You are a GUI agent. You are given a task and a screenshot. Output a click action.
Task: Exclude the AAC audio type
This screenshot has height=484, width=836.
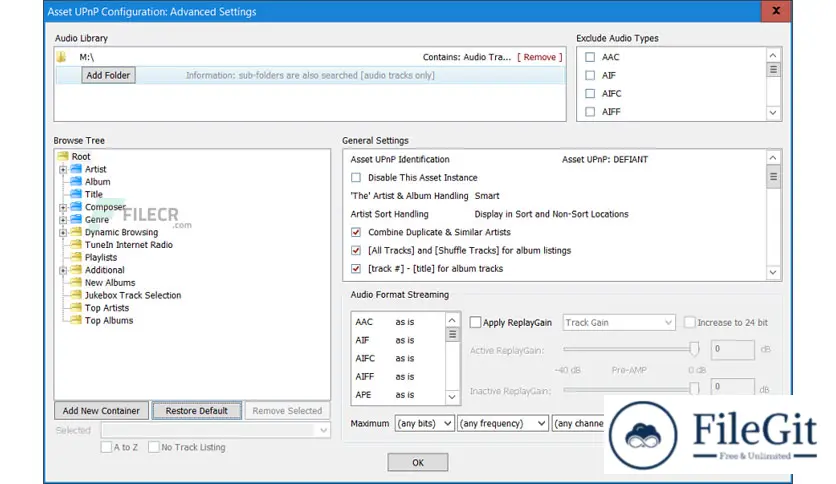[590, 57]
